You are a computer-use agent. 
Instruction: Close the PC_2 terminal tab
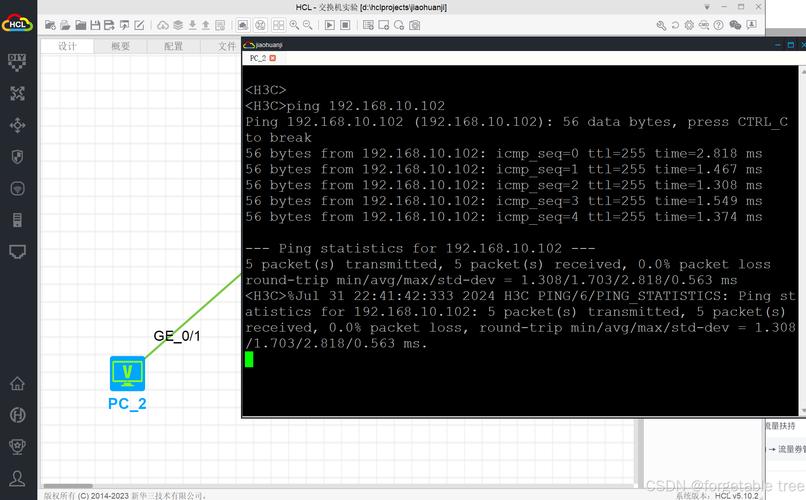[x=272, y=58]
